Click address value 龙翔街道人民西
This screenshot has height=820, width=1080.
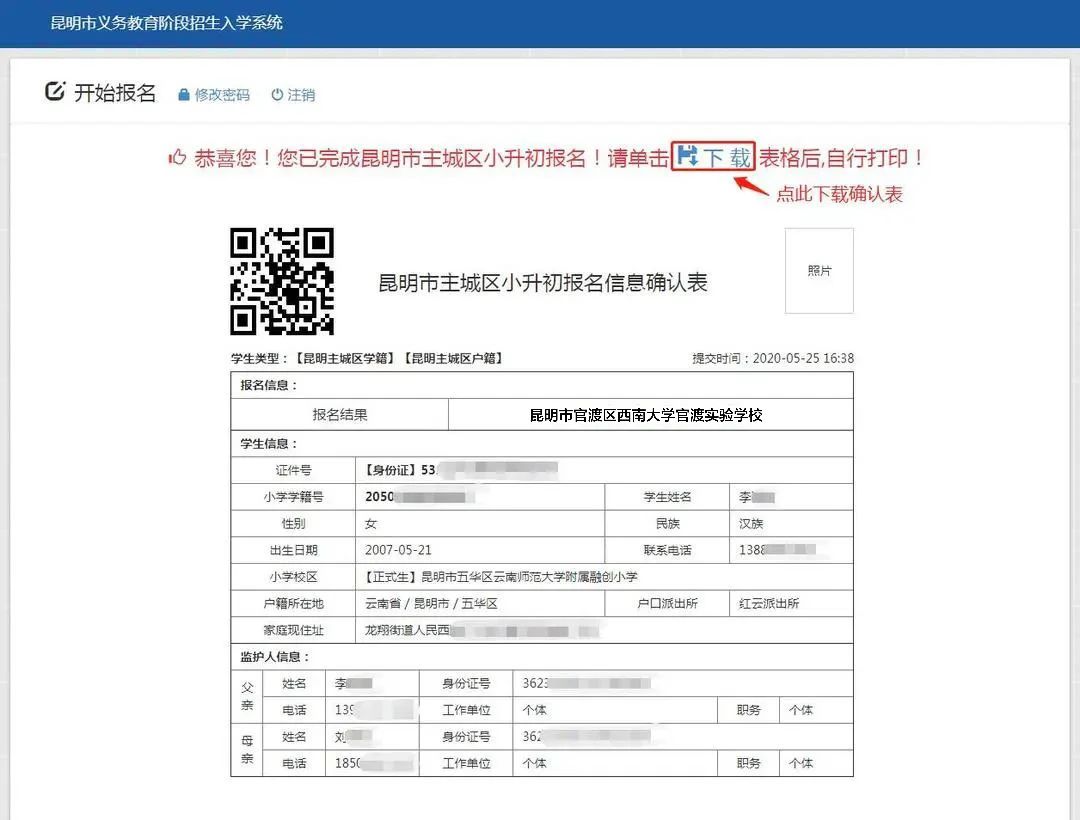pos(407,630)
